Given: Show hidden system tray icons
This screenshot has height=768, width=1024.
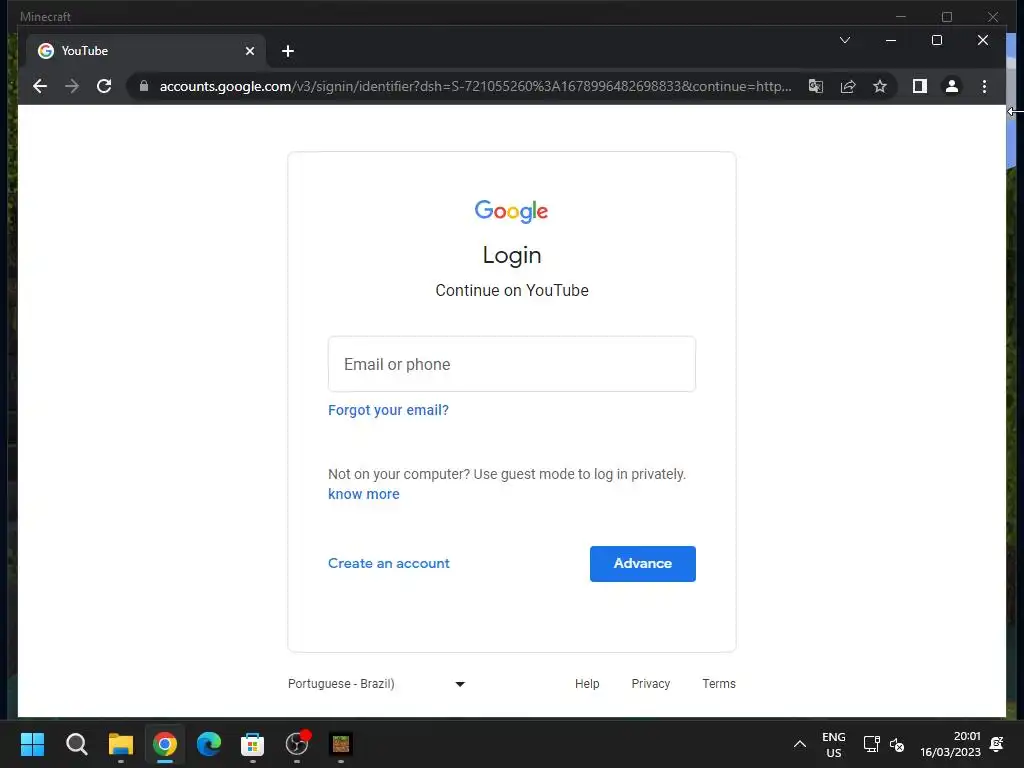Looking at the screenshot, I should pos(799,744).
